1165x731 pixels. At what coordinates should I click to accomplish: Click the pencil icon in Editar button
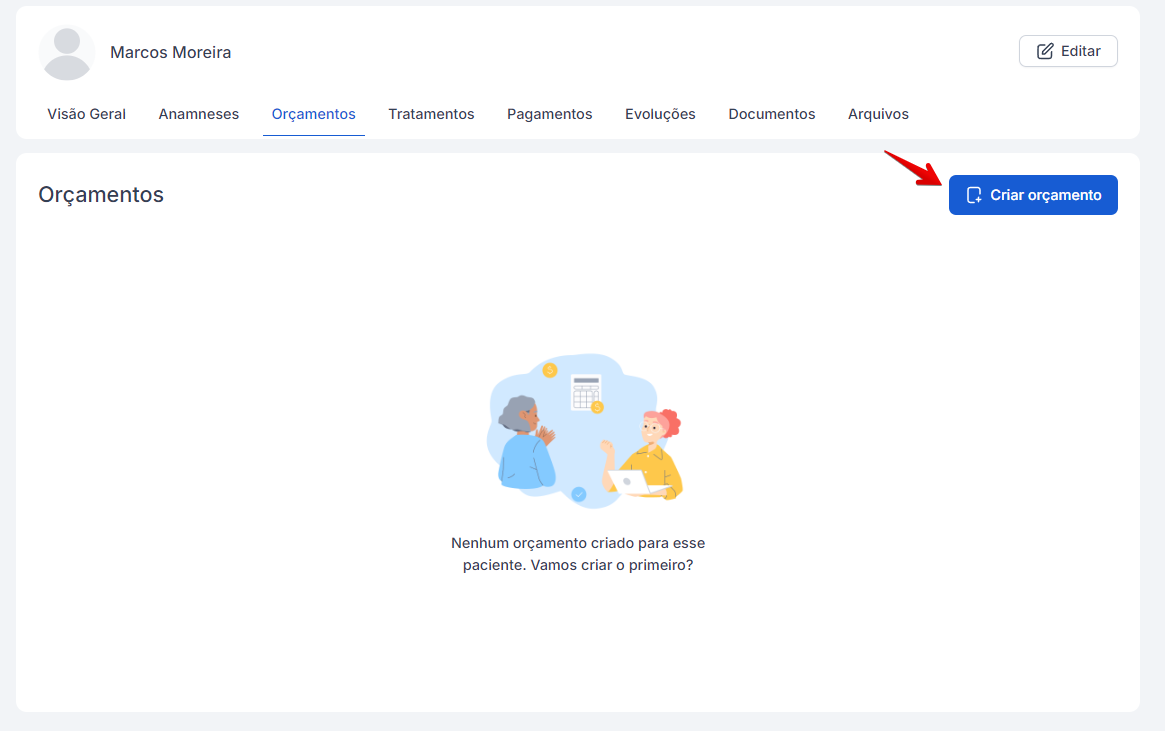1045,51
